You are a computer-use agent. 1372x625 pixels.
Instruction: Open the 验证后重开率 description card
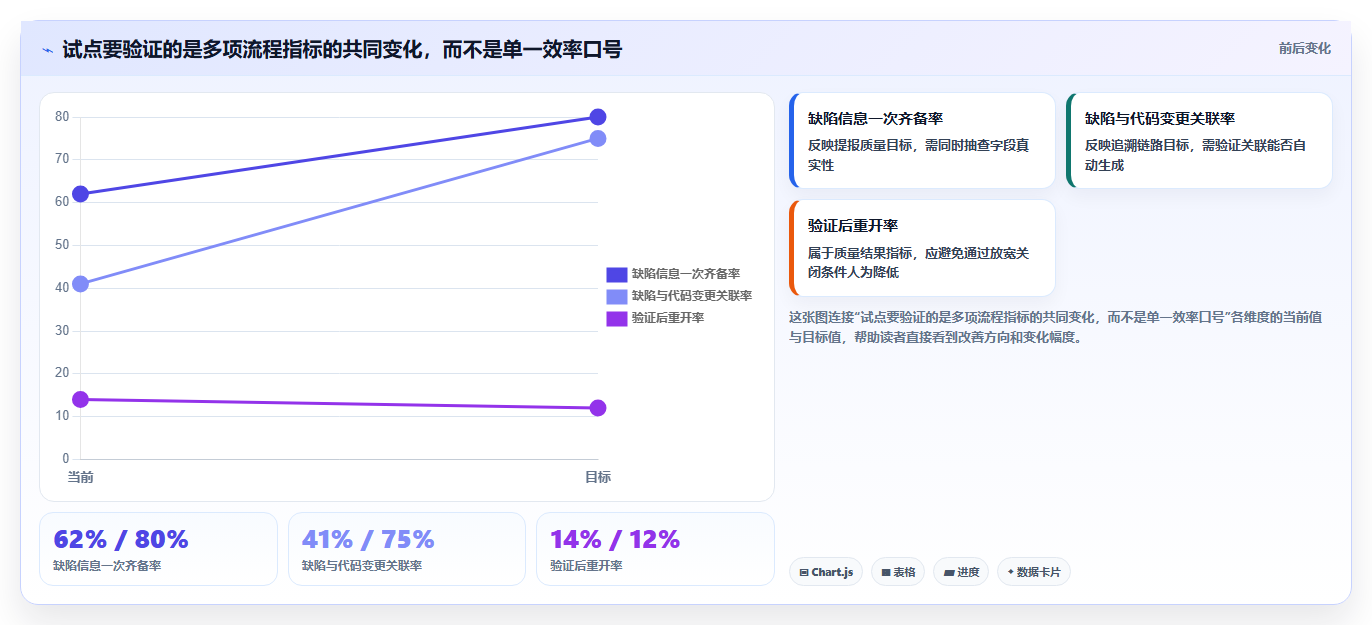pos(922,248)
